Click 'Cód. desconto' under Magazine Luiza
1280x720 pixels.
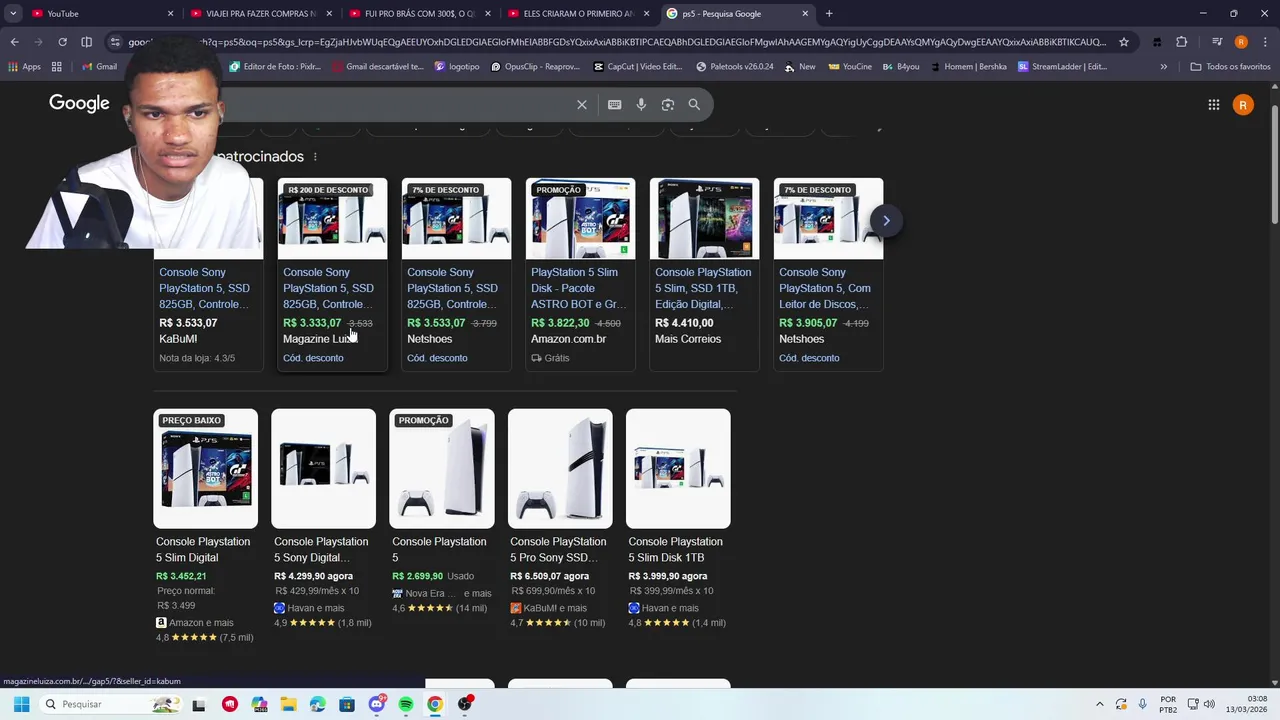[313, 358]
